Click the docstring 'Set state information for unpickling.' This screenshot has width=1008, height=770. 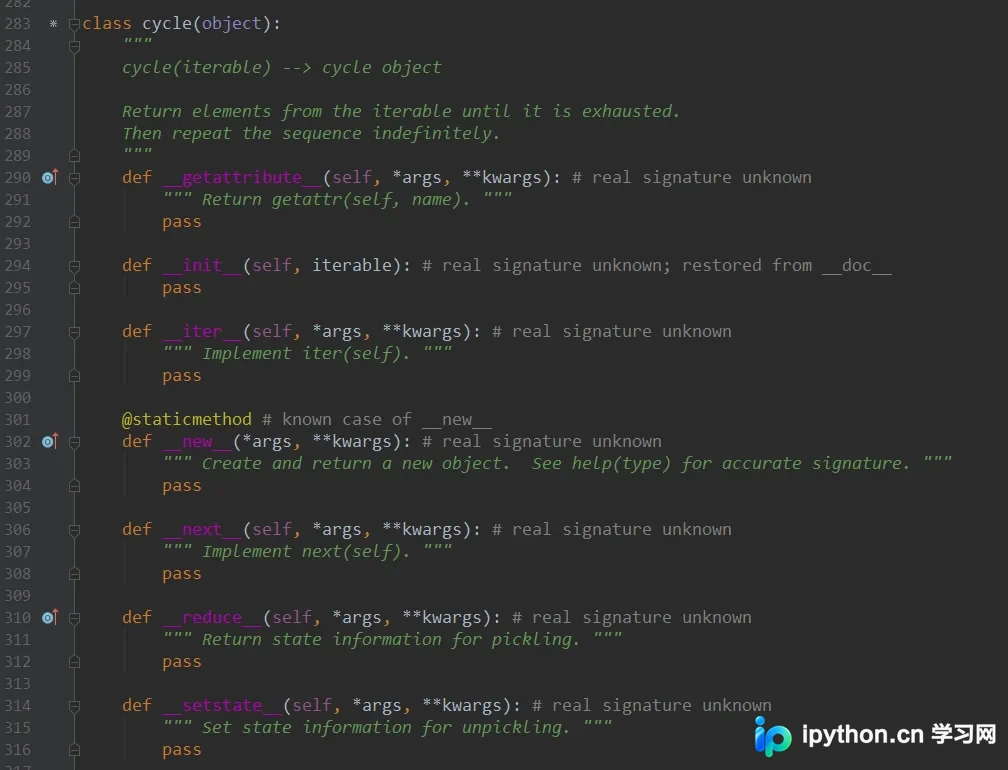click(x=386, y=728)
